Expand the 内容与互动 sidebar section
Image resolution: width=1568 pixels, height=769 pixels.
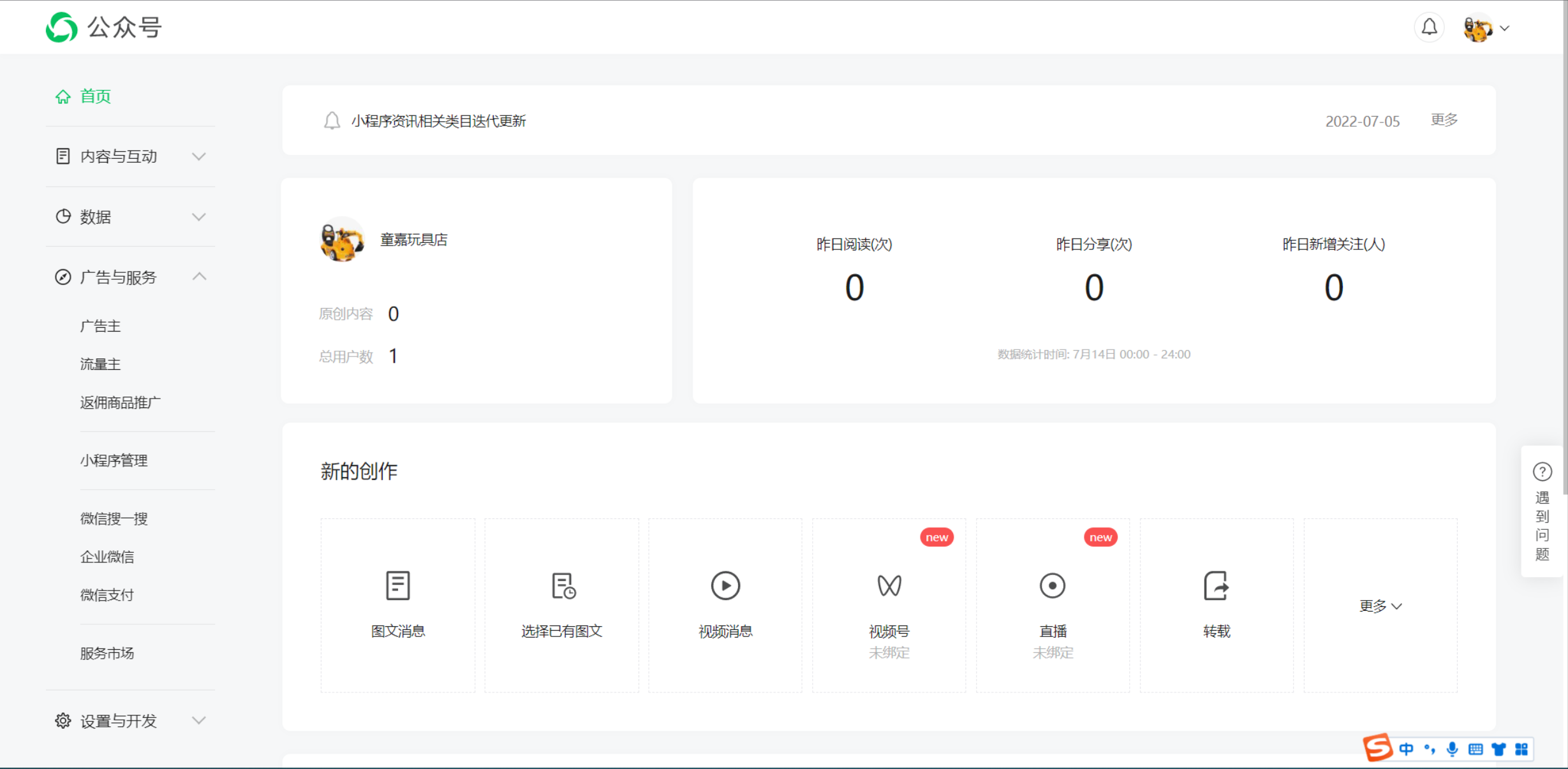click(x=199, y=156)
